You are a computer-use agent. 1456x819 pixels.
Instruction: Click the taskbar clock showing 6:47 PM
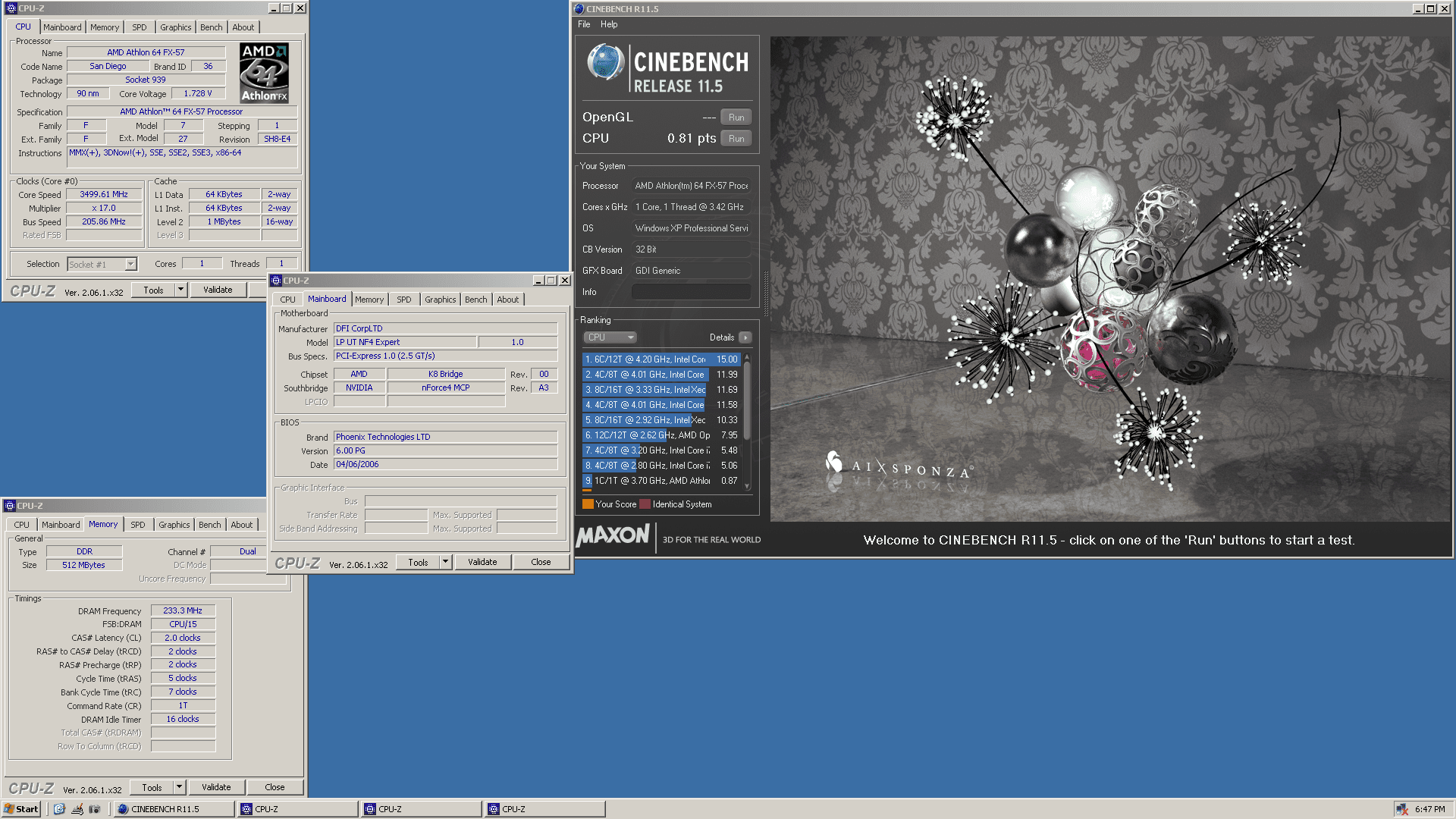pyautogui.click(x=1429, y=809)
